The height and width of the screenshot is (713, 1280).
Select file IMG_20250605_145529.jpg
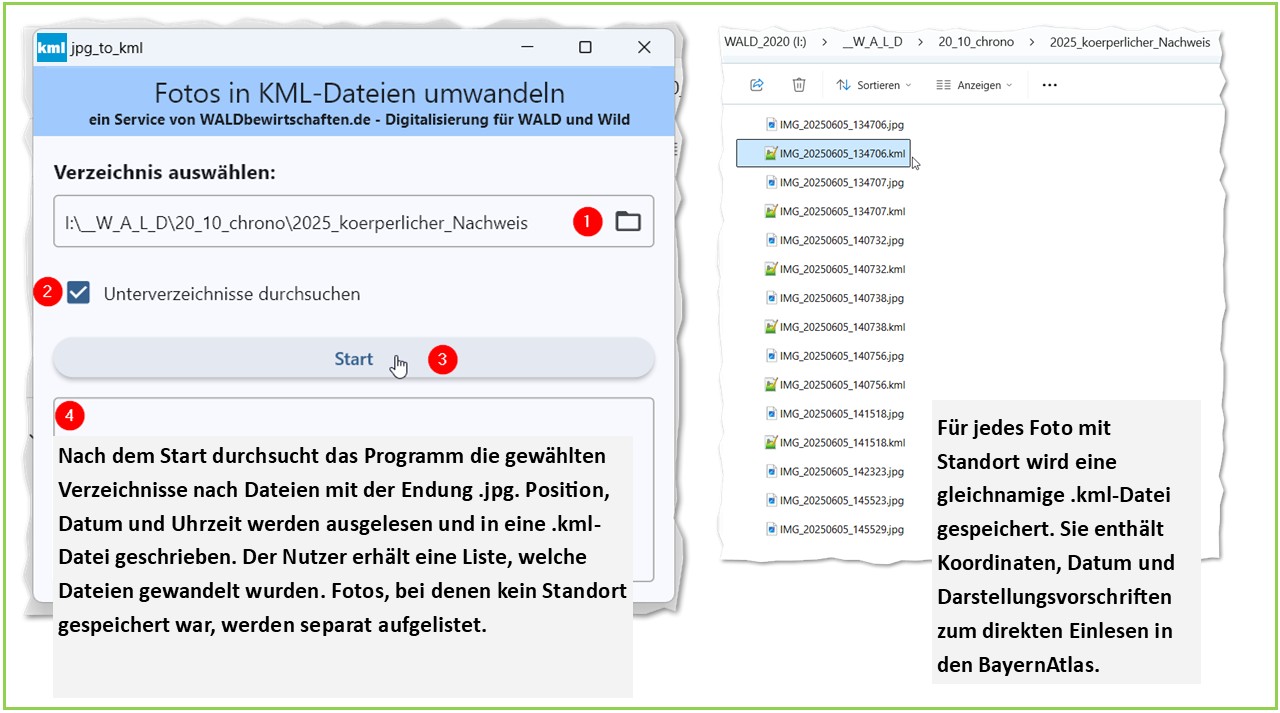click(841, 529)
